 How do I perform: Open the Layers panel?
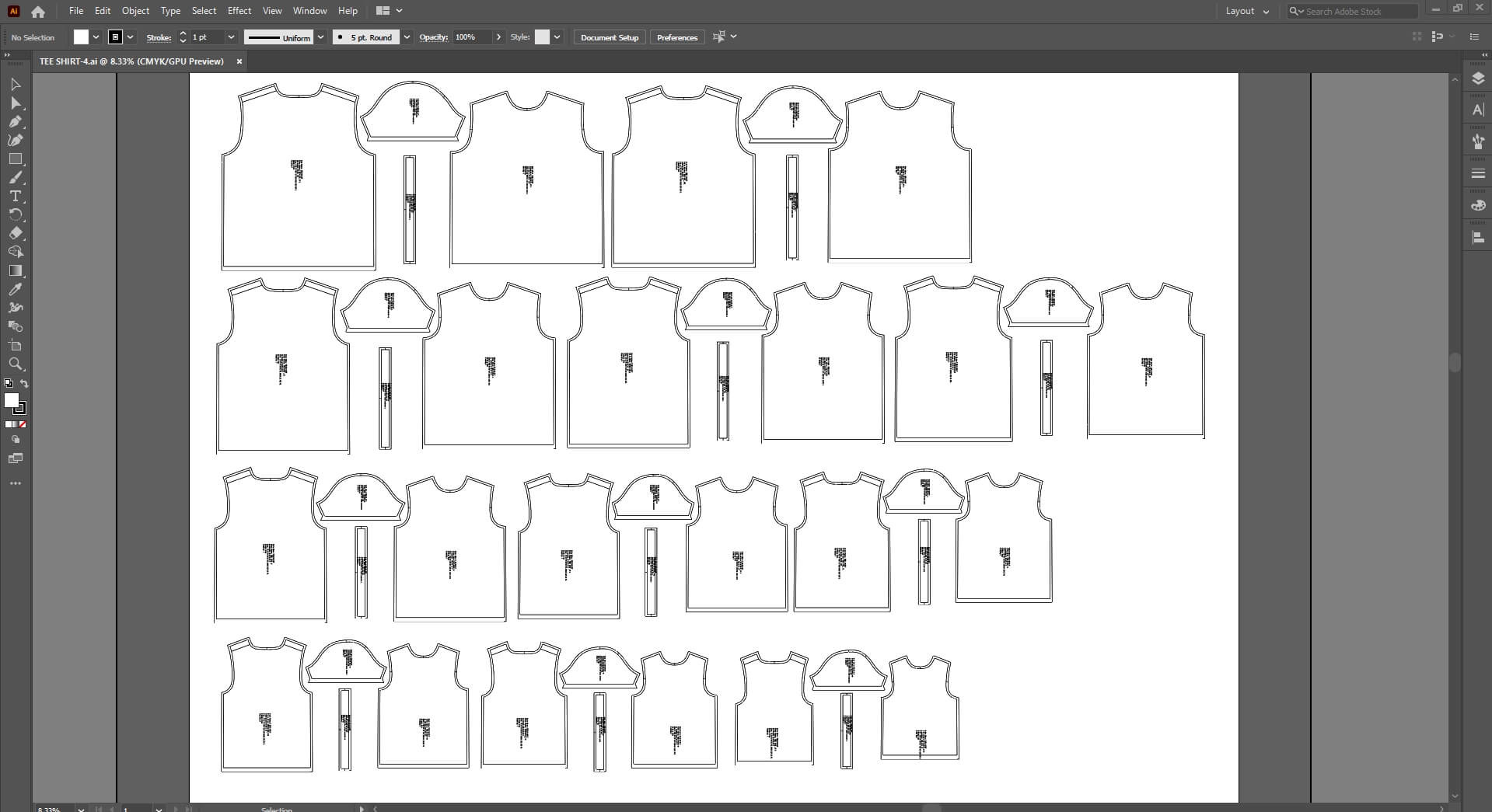point(1478,78)
